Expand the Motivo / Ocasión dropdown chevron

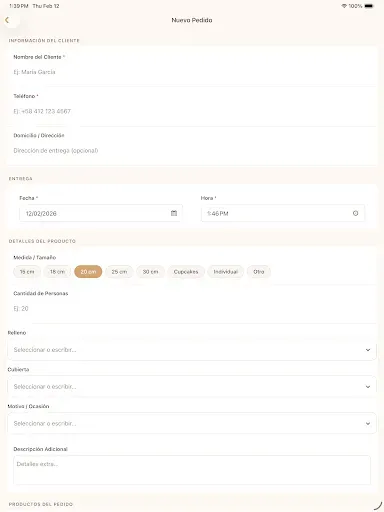pos(368,423)
